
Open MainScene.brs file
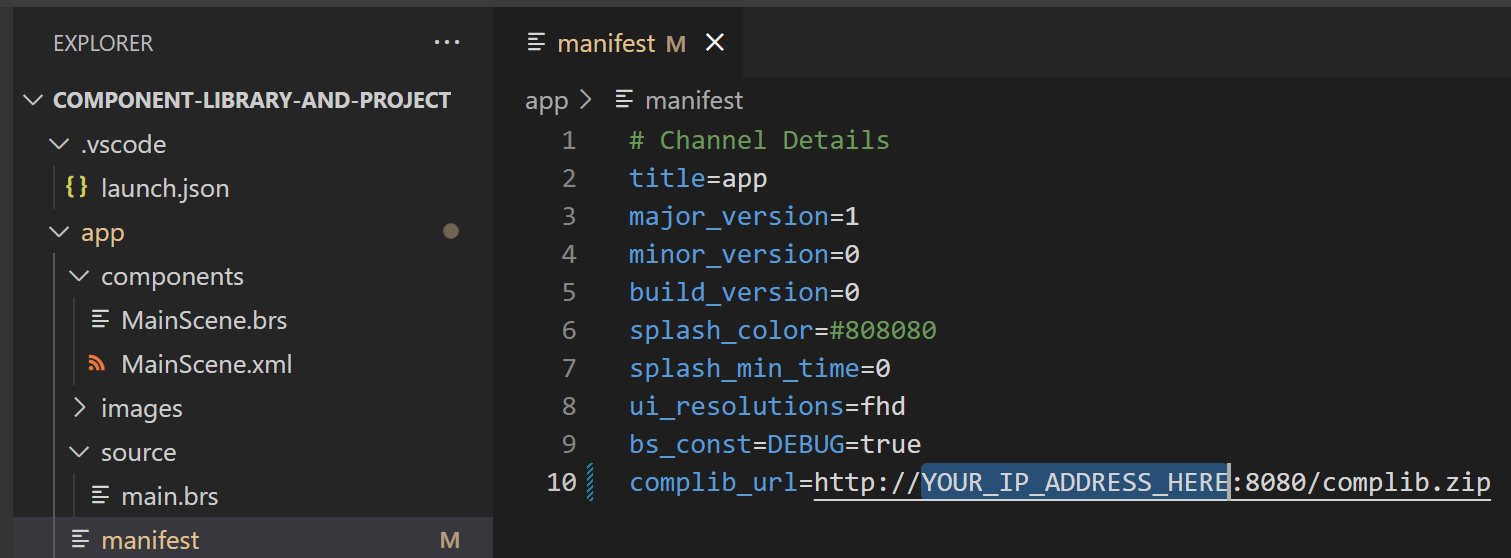pos(204,320)
